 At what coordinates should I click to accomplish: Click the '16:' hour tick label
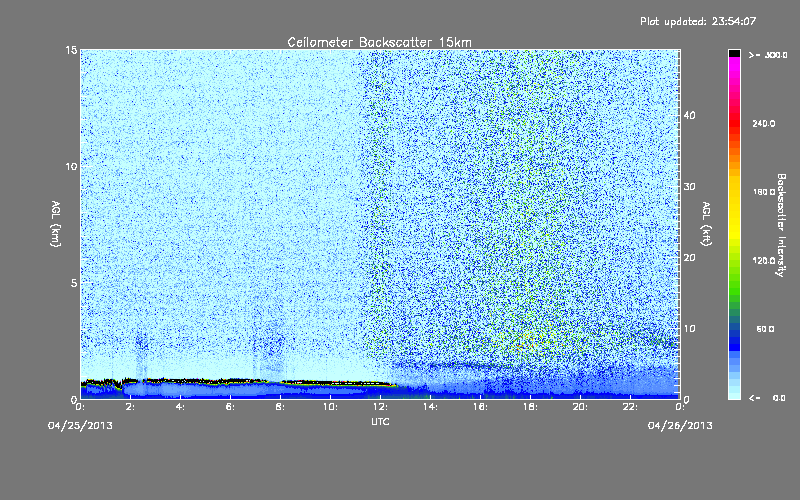[x=481, y=407]
